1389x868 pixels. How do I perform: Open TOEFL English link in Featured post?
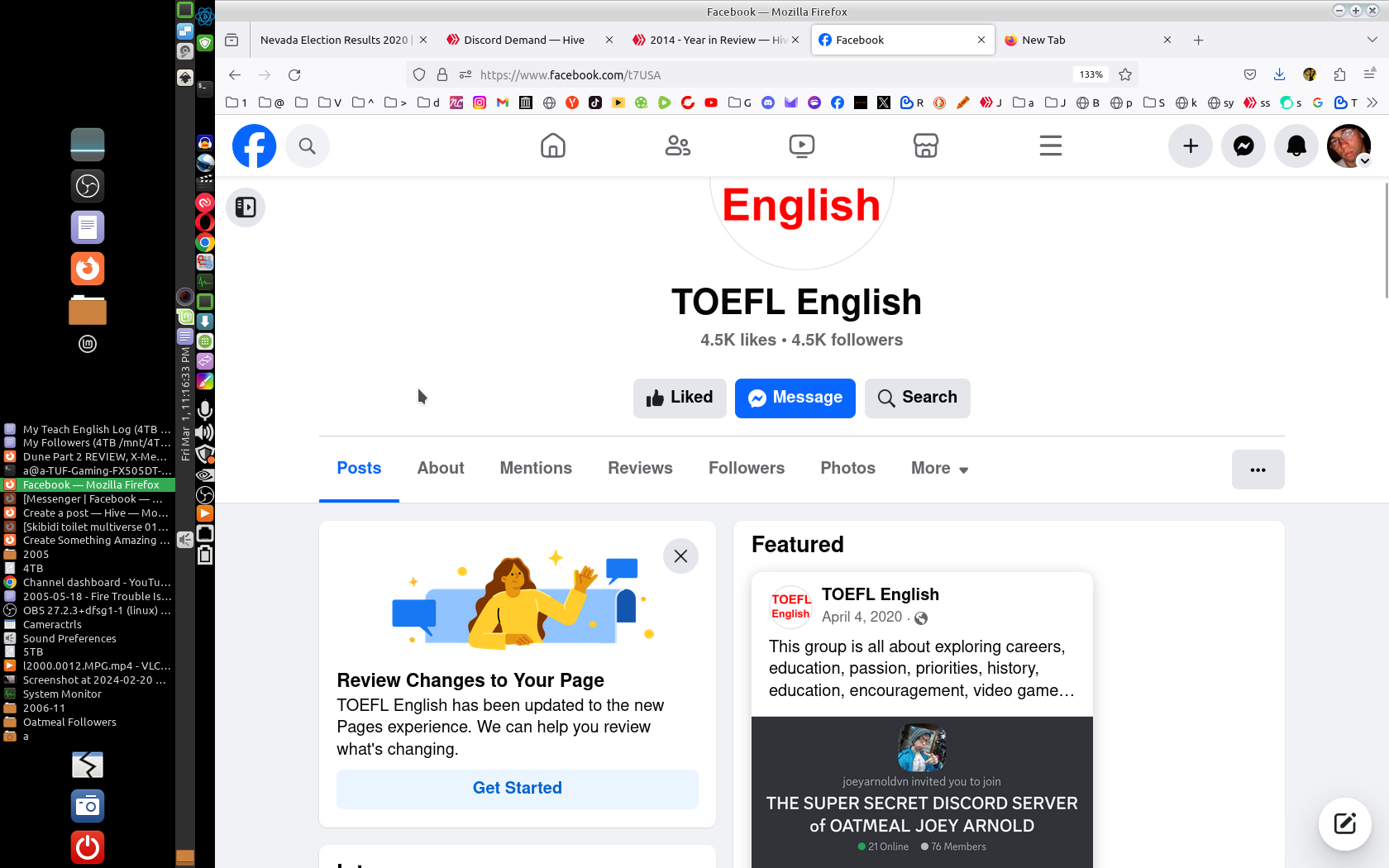point(880,594)
